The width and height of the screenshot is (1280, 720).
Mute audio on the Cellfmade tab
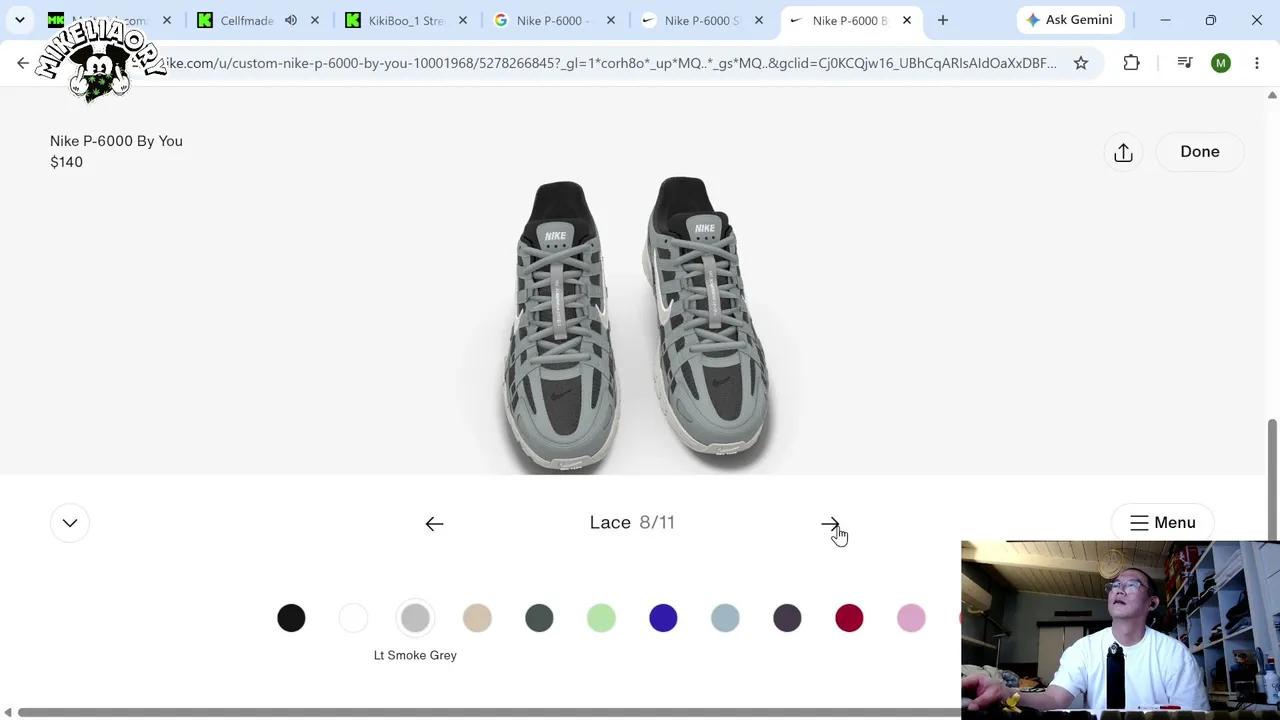pos(291,20)
